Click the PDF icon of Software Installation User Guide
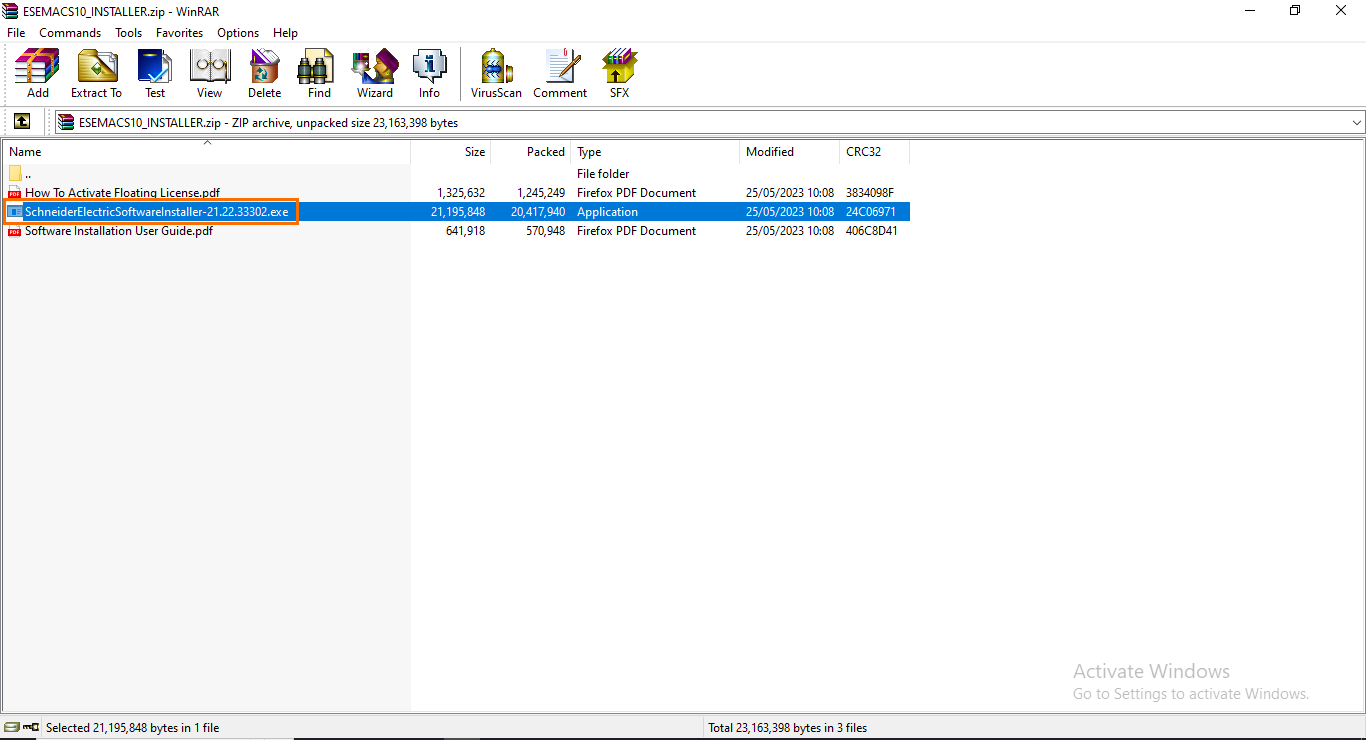The image size is (1366, 740). tap(14, 231)
